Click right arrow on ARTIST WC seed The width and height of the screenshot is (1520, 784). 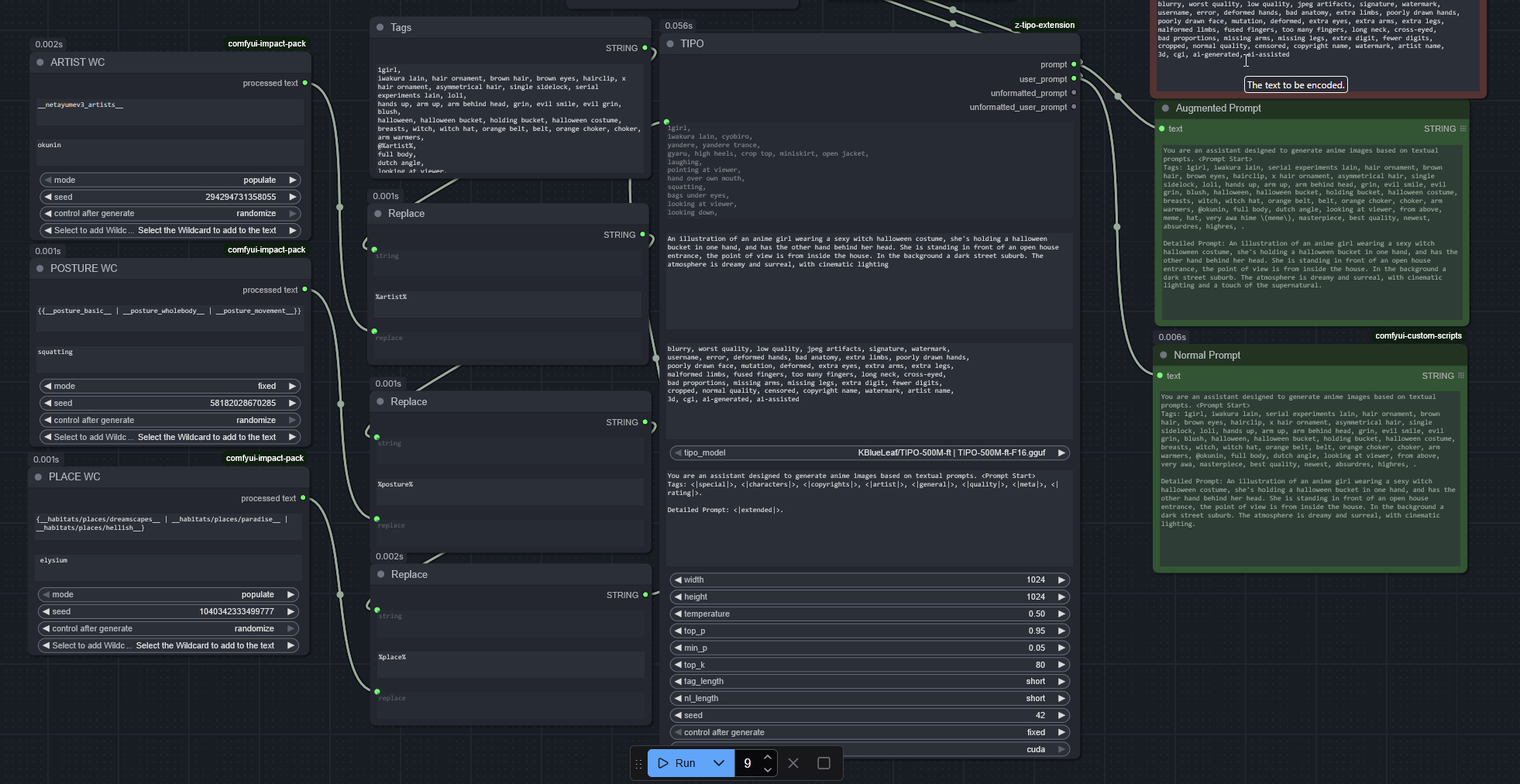coord(292,197)
